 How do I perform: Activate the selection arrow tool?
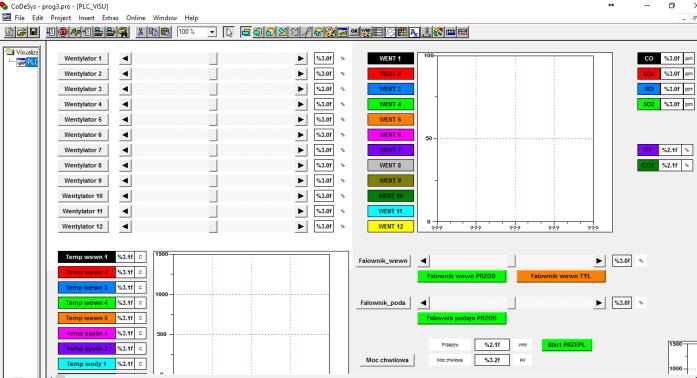(228, 32)
